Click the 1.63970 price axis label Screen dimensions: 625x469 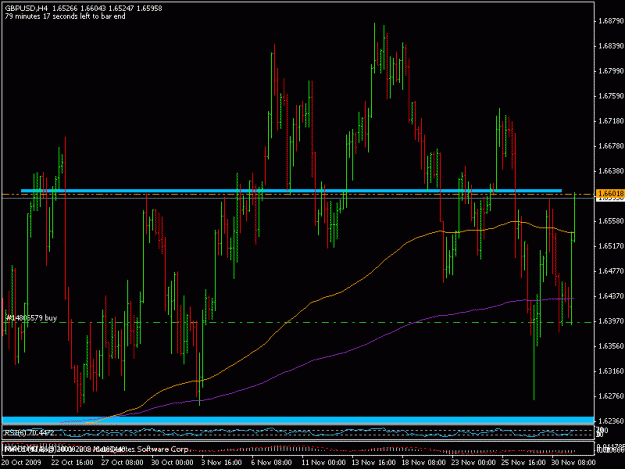click(x=611, y=321)
